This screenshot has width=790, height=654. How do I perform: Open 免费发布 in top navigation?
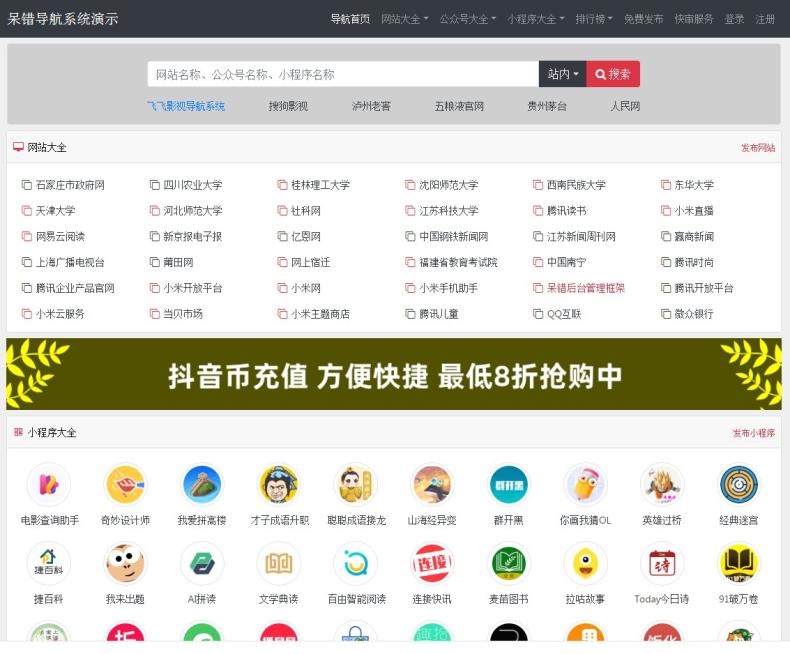click(643, 19)
